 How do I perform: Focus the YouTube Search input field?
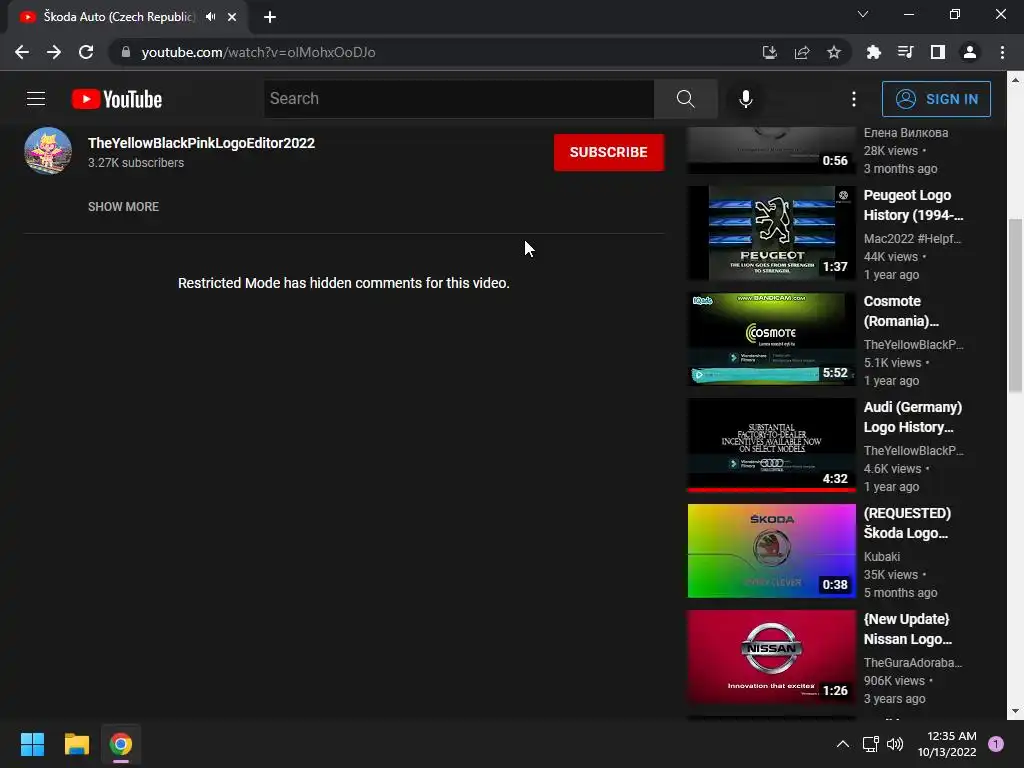pyautogui.click(x=459, y=99)
